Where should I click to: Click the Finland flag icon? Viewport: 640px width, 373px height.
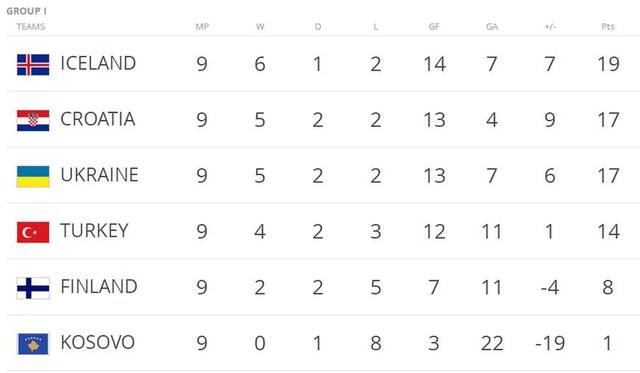pos(33,288)
